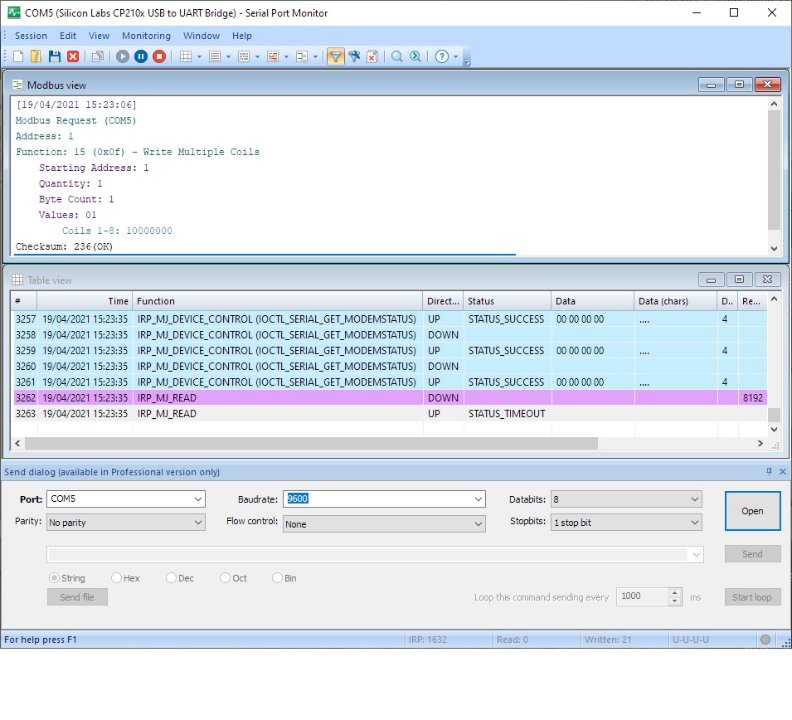Open the Help menu
The width and height of the screenshot is (792, 720).
(242, 36)
